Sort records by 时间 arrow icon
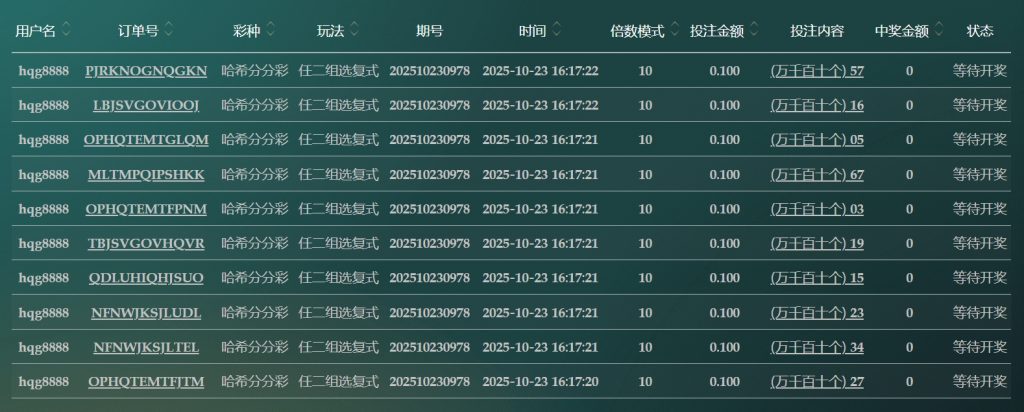Viewport: 1024px width, 412px height. pyautogui.click(x=556, y=30)
